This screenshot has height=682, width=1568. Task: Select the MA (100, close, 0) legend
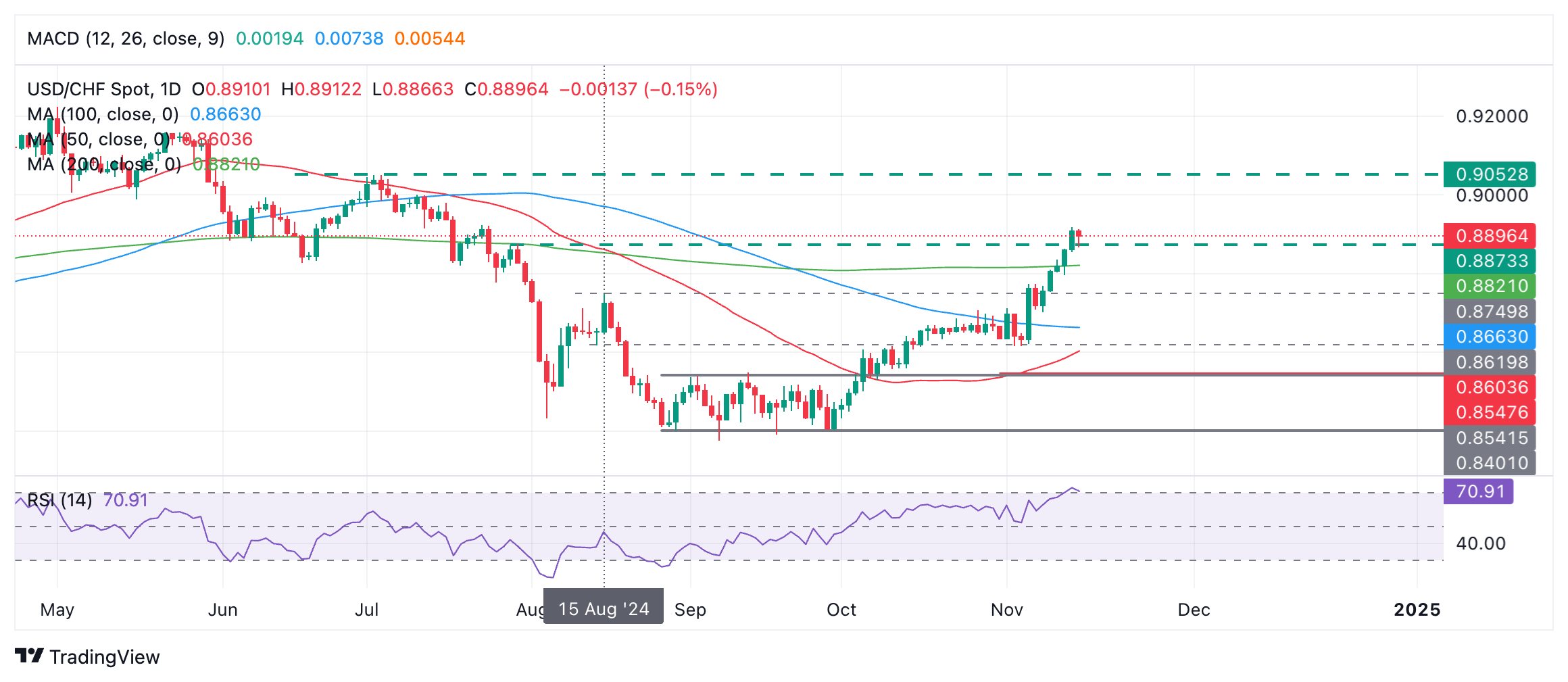(103, 114)
